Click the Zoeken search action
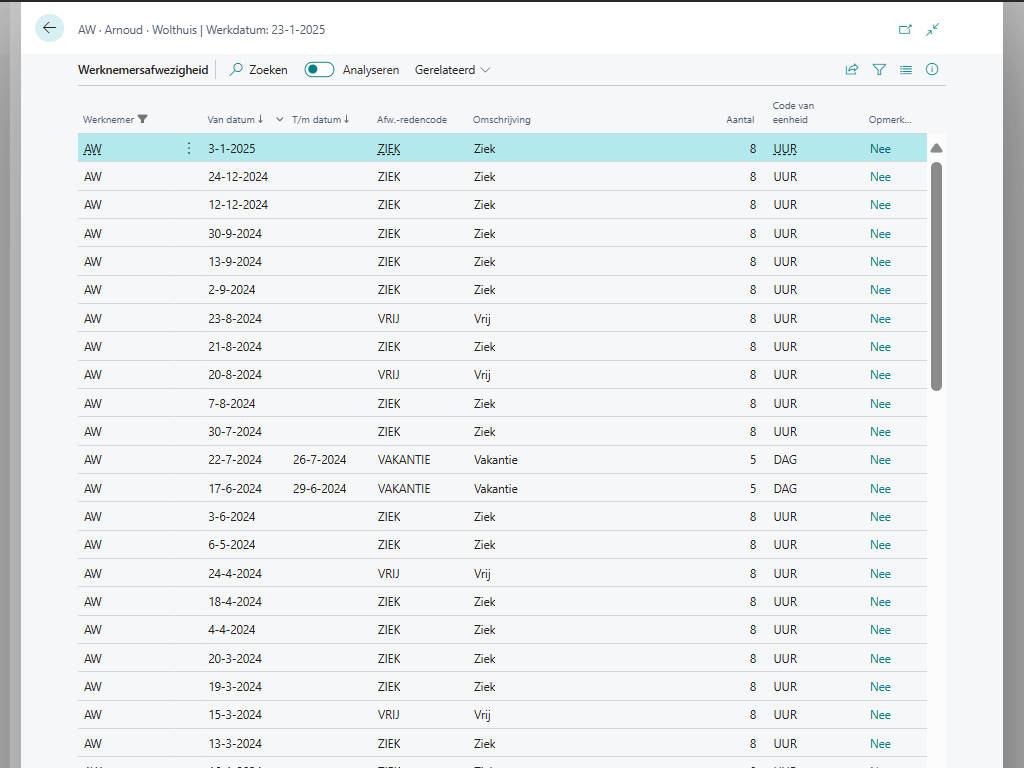 click(x=258, y=70)
